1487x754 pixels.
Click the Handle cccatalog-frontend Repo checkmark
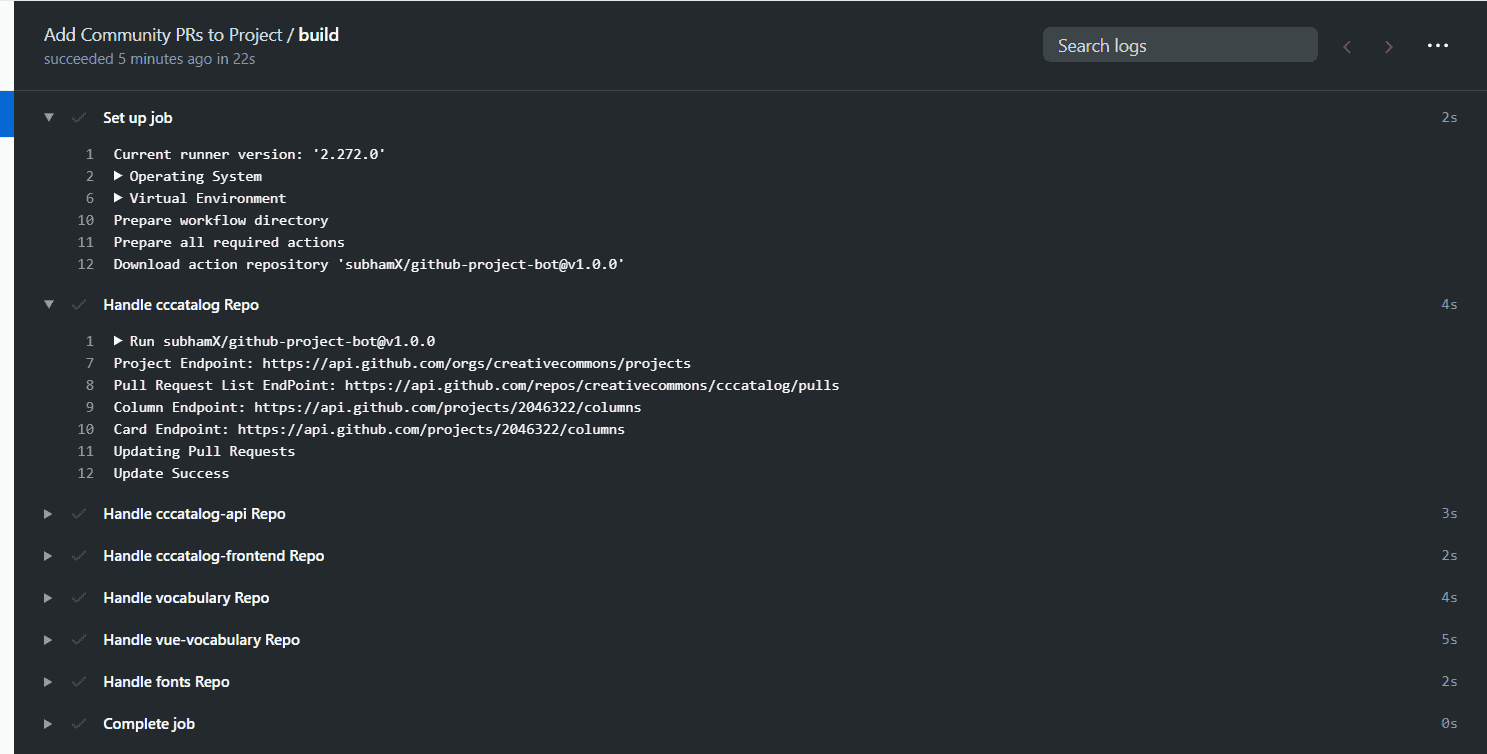pos(79,556)
